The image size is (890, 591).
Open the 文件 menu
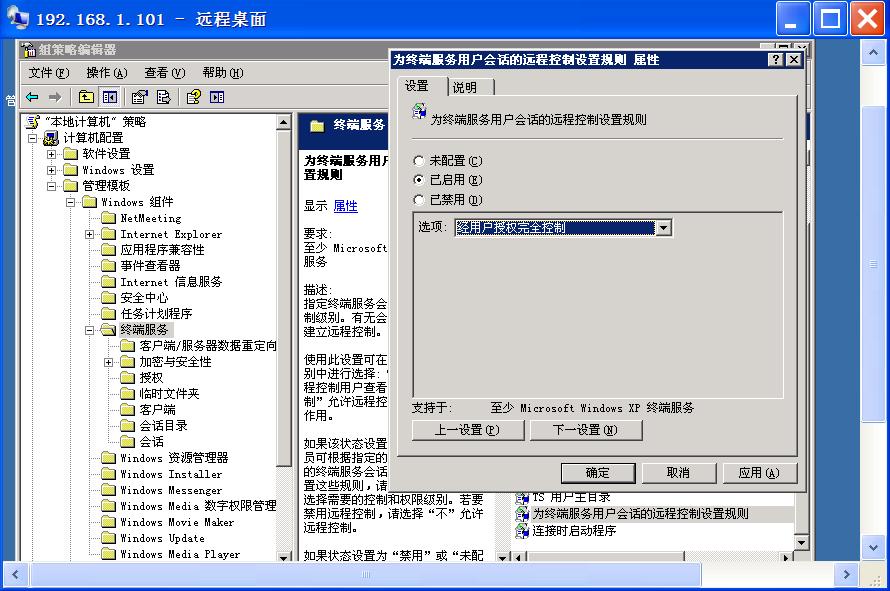tap(49, 73)
